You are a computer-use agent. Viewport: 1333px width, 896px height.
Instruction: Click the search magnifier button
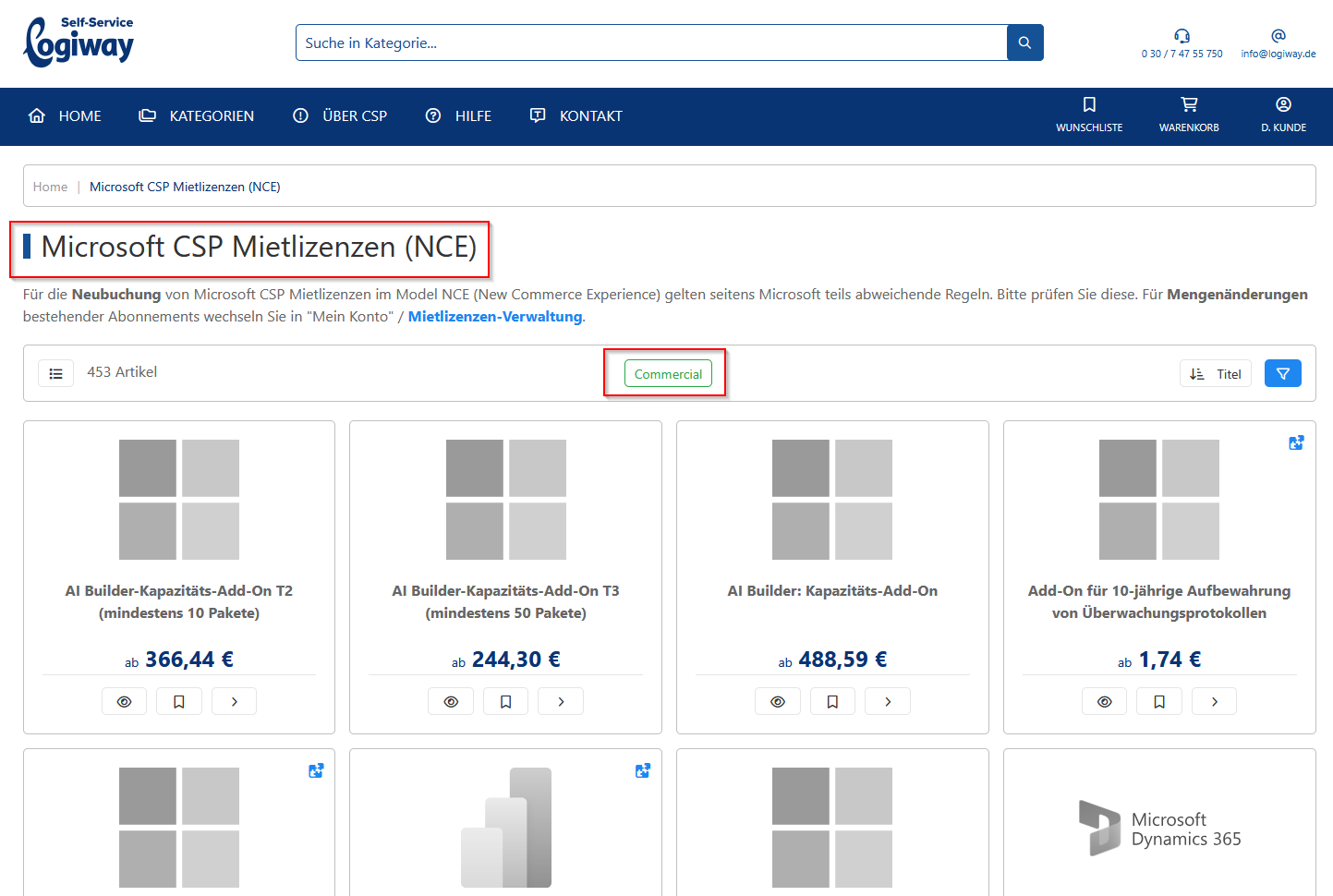(x=1024, y=42)
